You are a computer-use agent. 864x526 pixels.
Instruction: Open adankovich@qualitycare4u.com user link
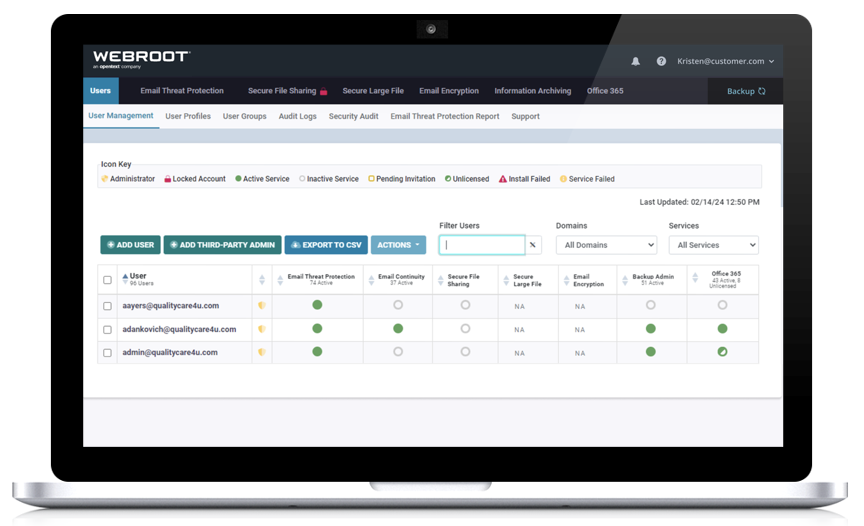click(x=179, y=329)
